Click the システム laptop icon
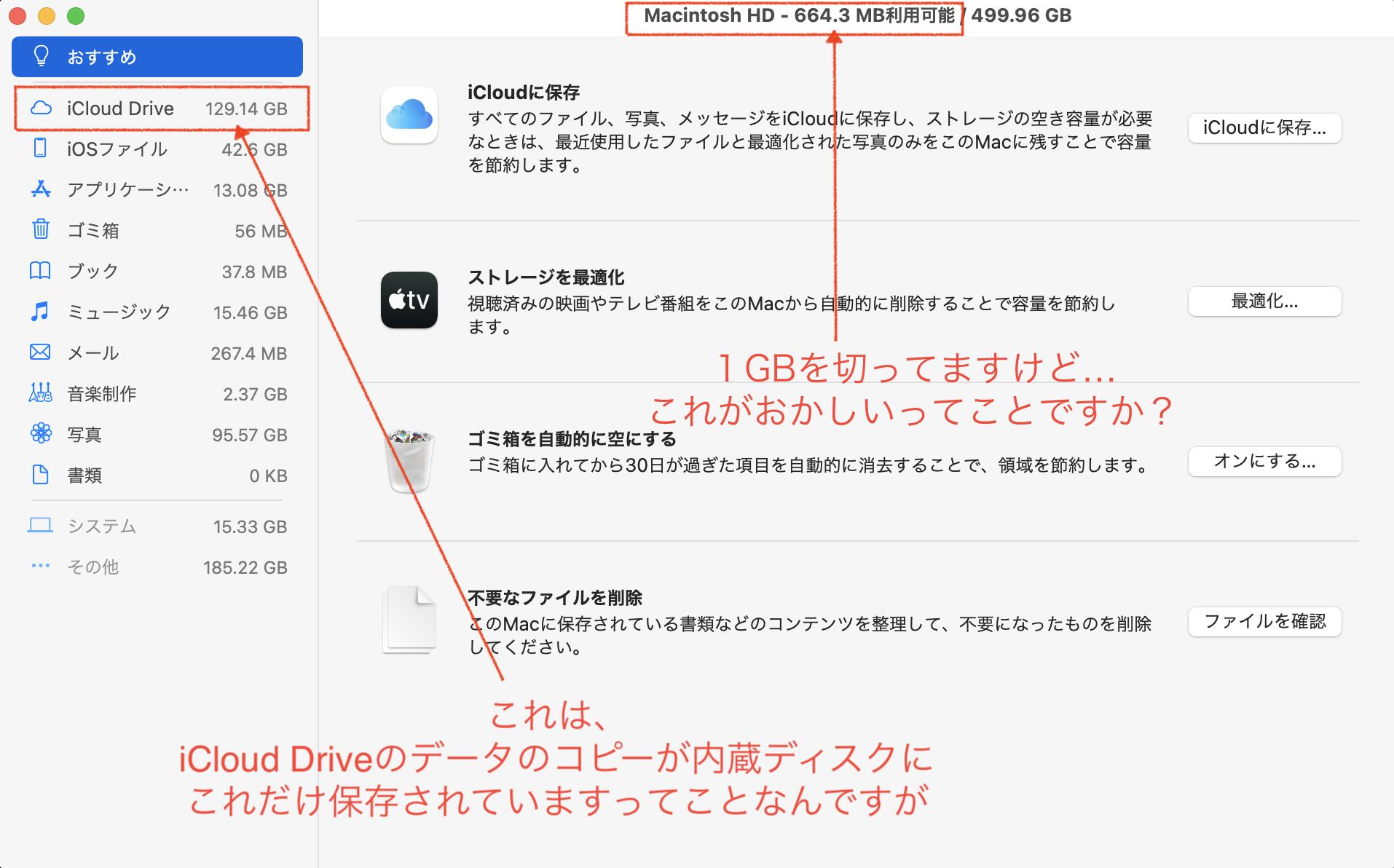 click(x=41, y=525)
